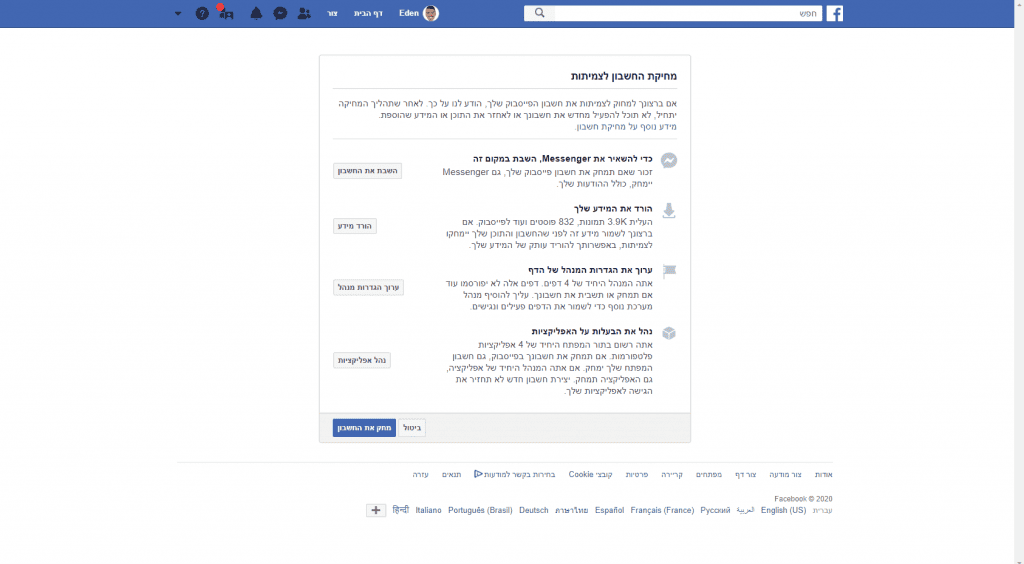1024x564 pixels.
Task: Open צור דף footer link
Action: [746, 475]
